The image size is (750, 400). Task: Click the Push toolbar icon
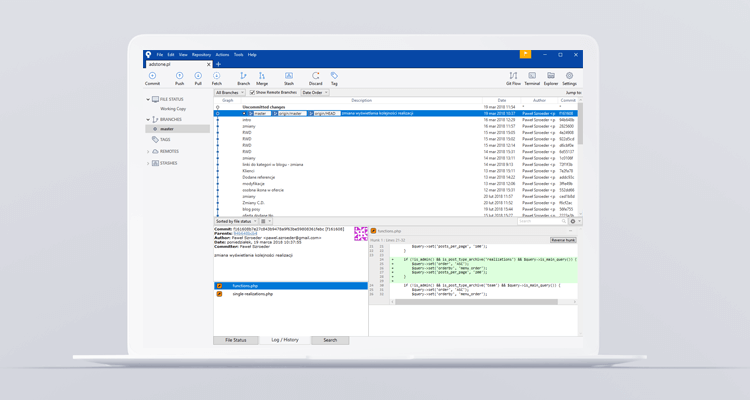179,78
